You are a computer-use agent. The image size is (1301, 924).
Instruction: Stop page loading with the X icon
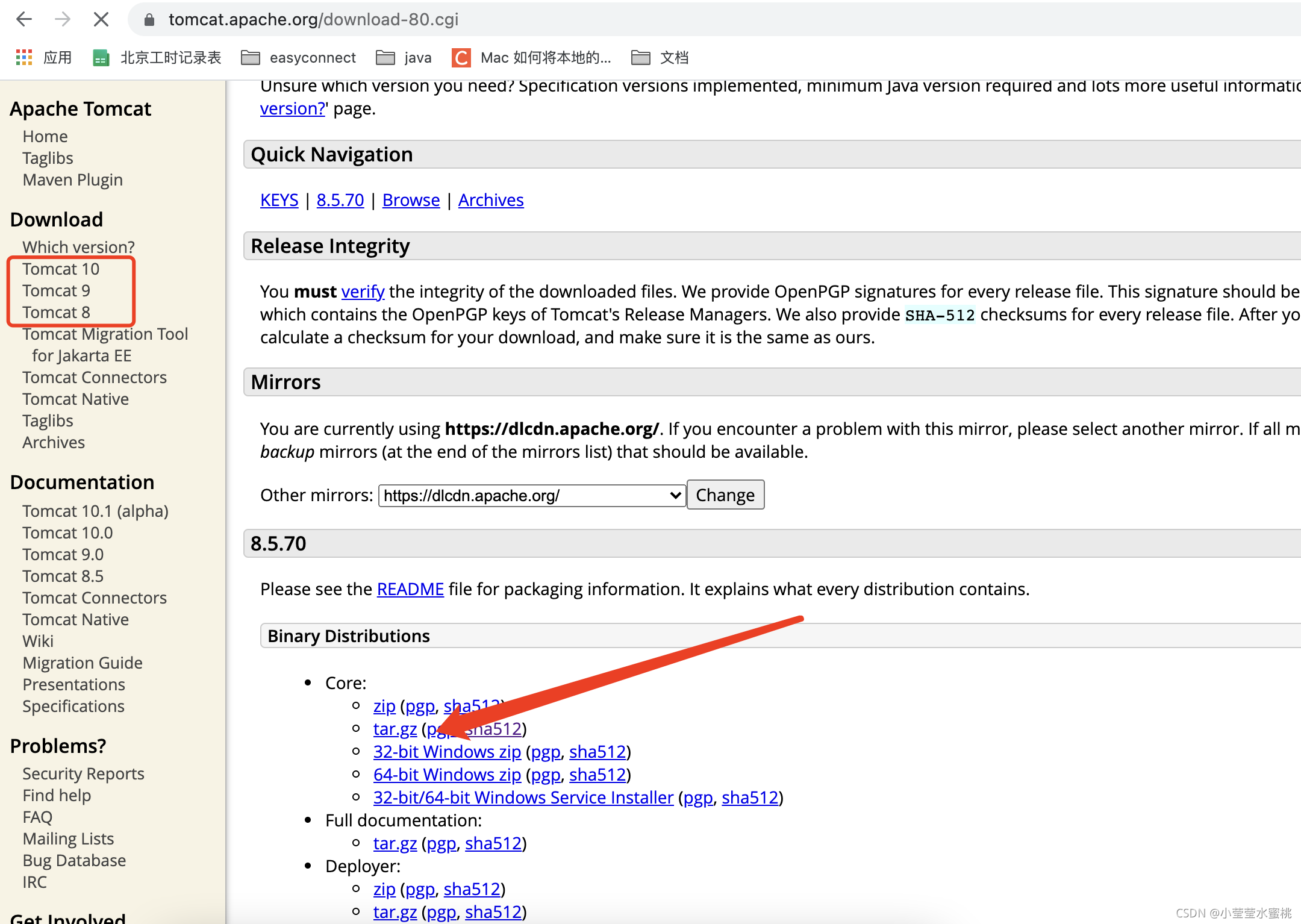point(101,19)
